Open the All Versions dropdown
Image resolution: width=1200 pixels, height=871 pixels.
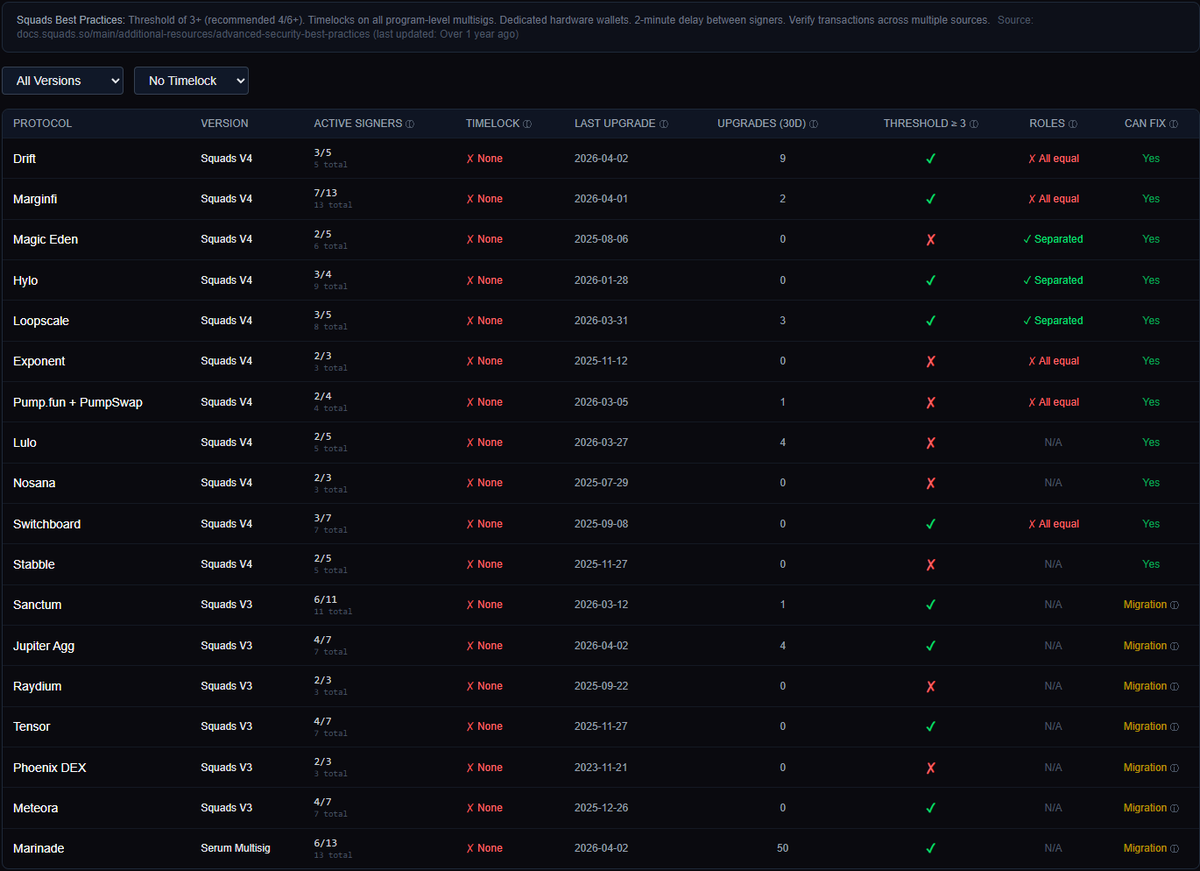coord(63,81)
